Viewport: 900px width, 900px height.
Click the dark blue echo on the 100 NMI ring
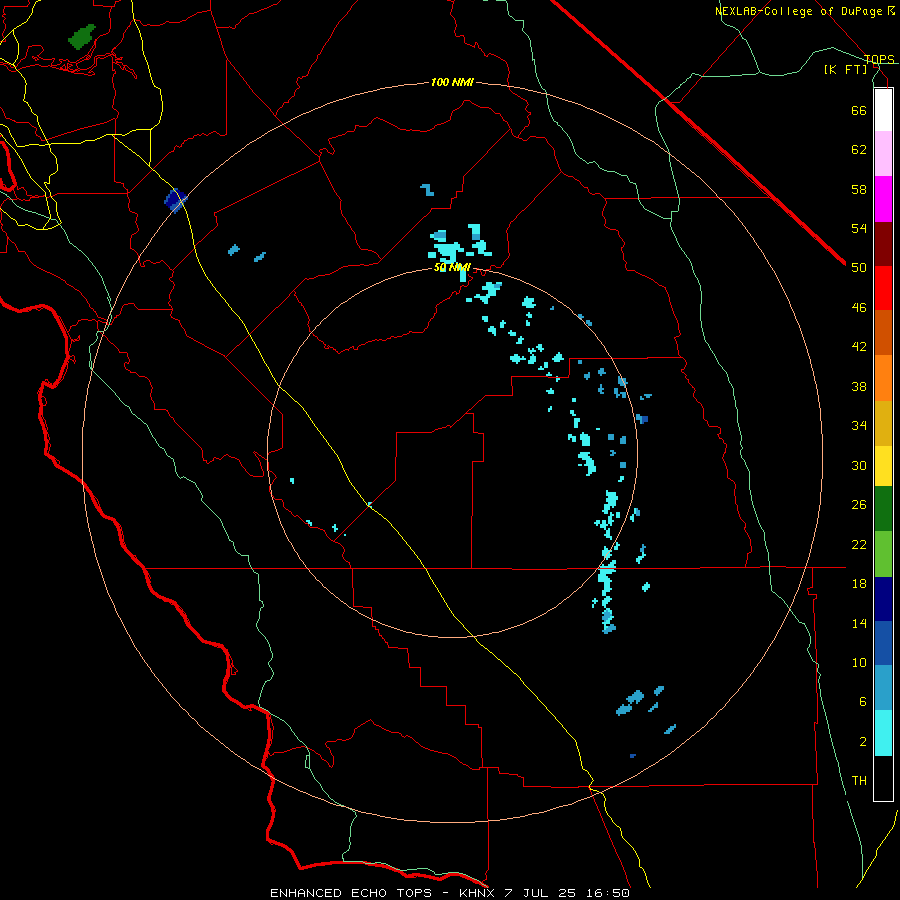point(175,200)
